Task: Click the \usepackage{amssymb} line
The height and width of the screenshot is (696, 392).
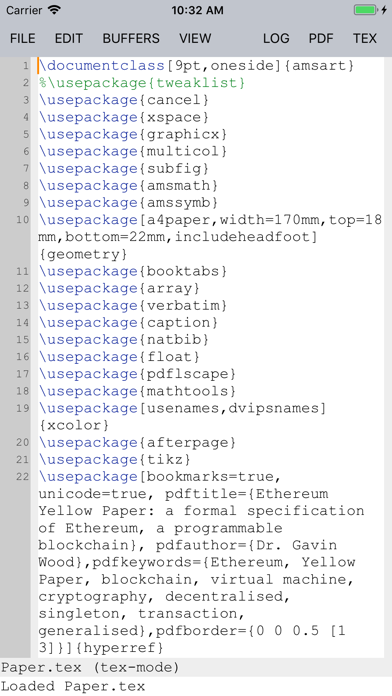Action: [128, 203]
